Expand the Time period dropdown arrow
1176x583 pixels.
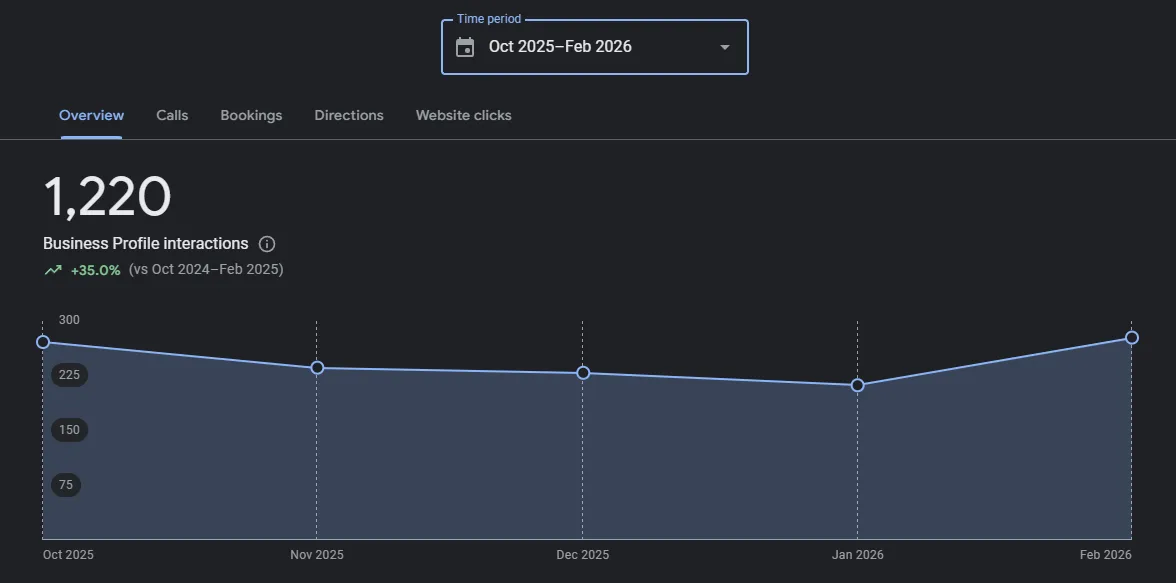coord(725,47)
